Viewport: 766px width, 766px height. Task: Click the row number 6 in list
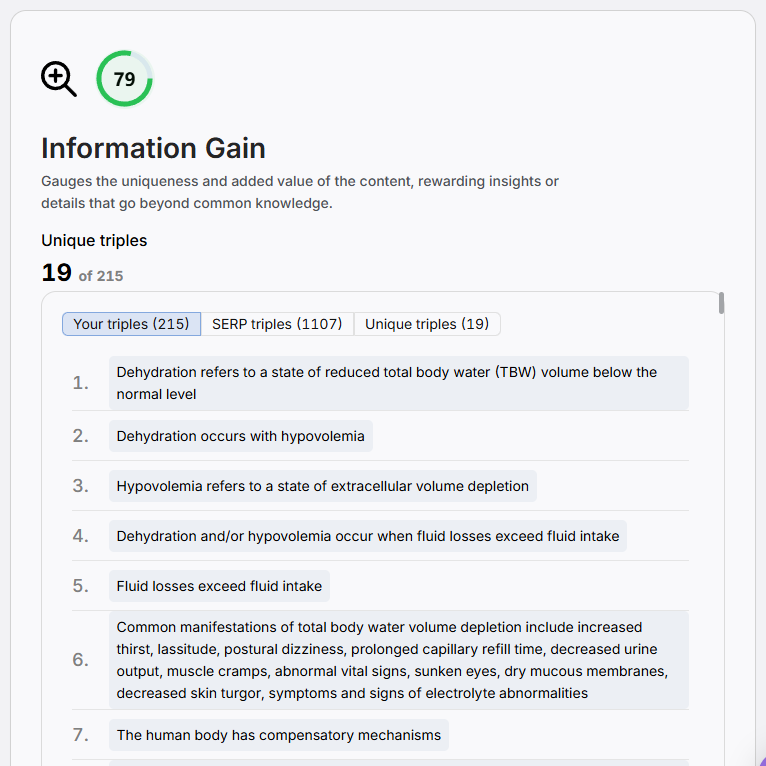pyautogui.click(x=80, y=660)
